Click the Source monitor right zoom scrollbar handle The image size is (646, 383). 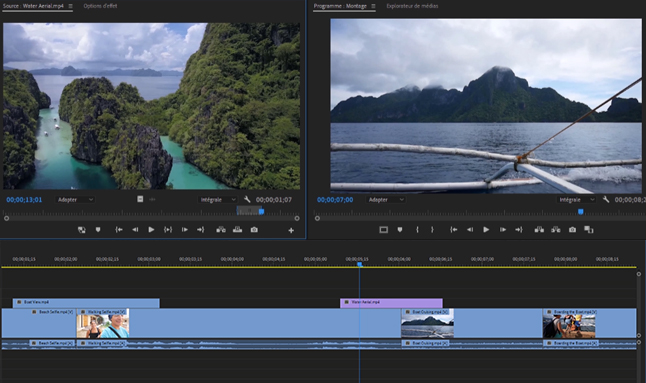(x=297, y=218)
